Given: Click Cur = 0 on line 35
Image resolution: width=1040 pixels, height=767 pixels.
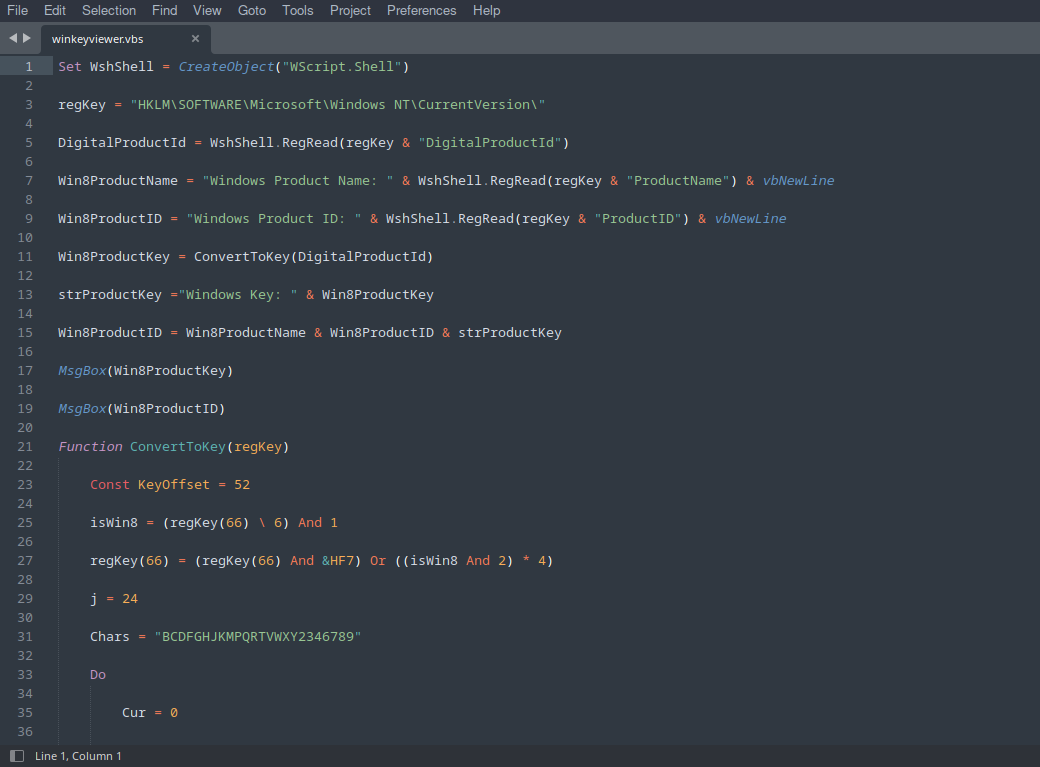Looking at the screenshot, I should pos(150,713).
